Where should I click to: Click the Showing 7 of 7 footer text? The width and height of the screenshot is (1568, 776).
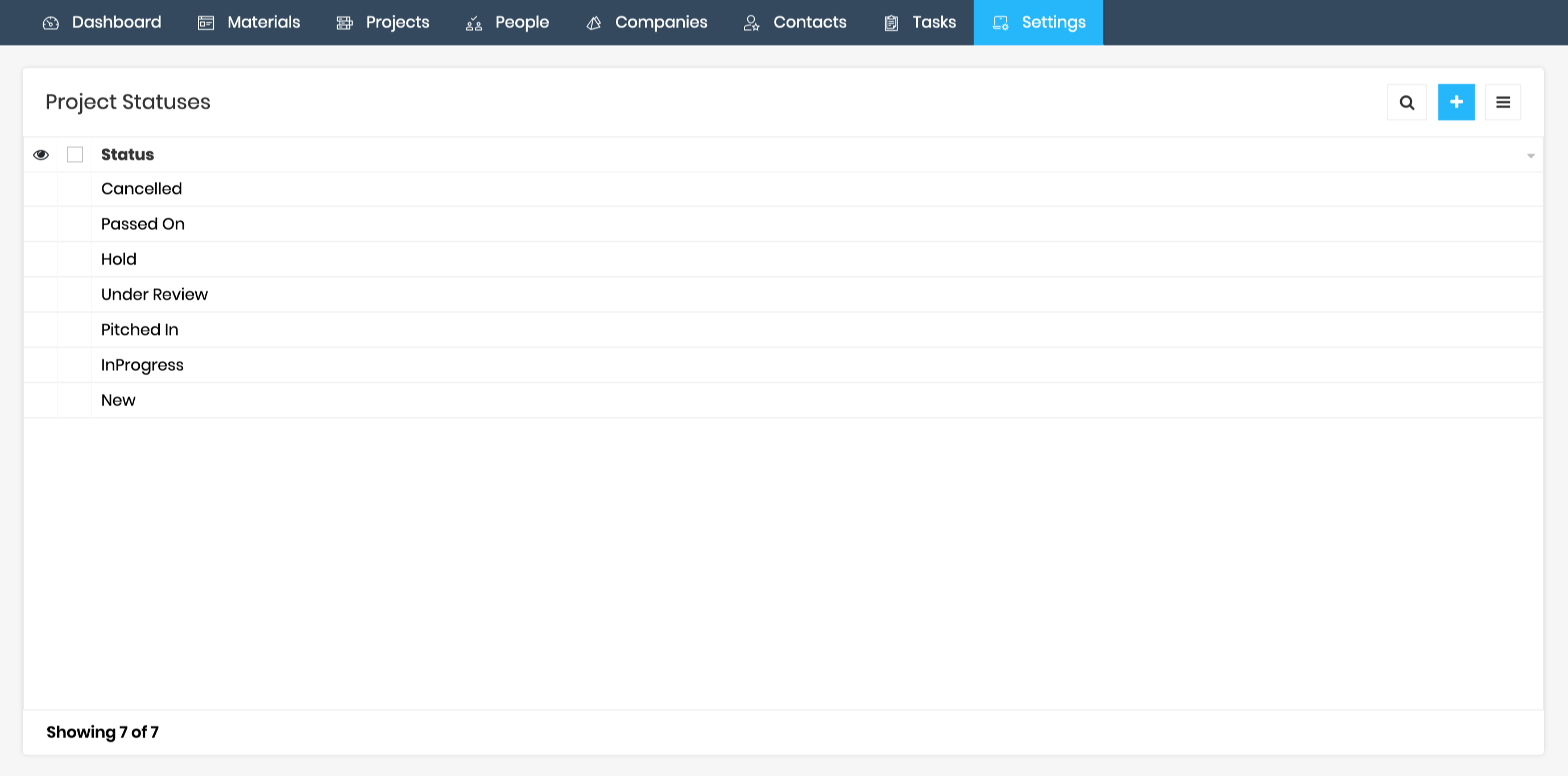pos(102,732)
